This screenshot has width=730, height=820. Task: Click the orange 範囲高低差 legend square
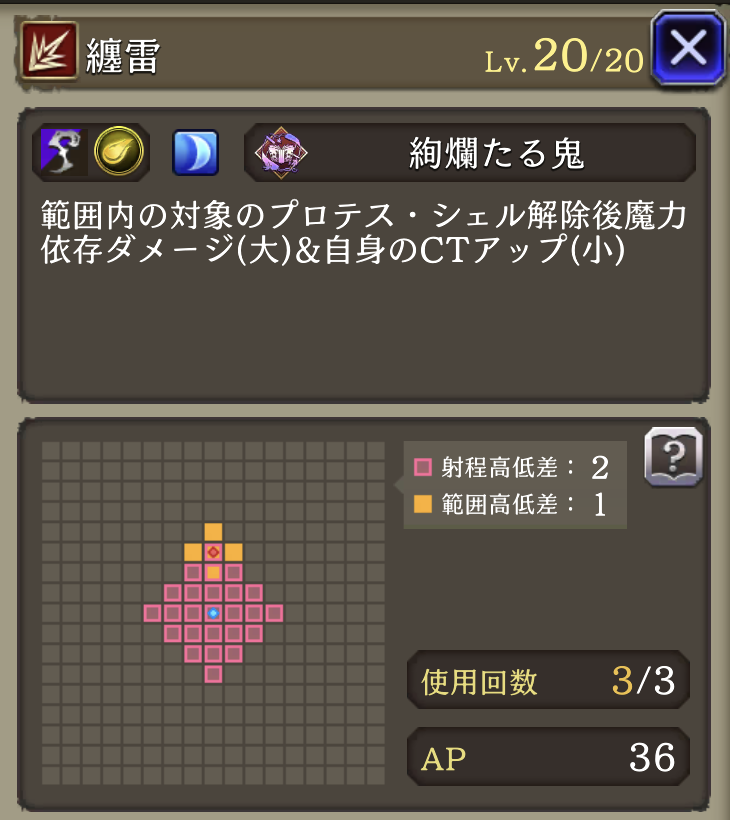[x=423, y=504]
